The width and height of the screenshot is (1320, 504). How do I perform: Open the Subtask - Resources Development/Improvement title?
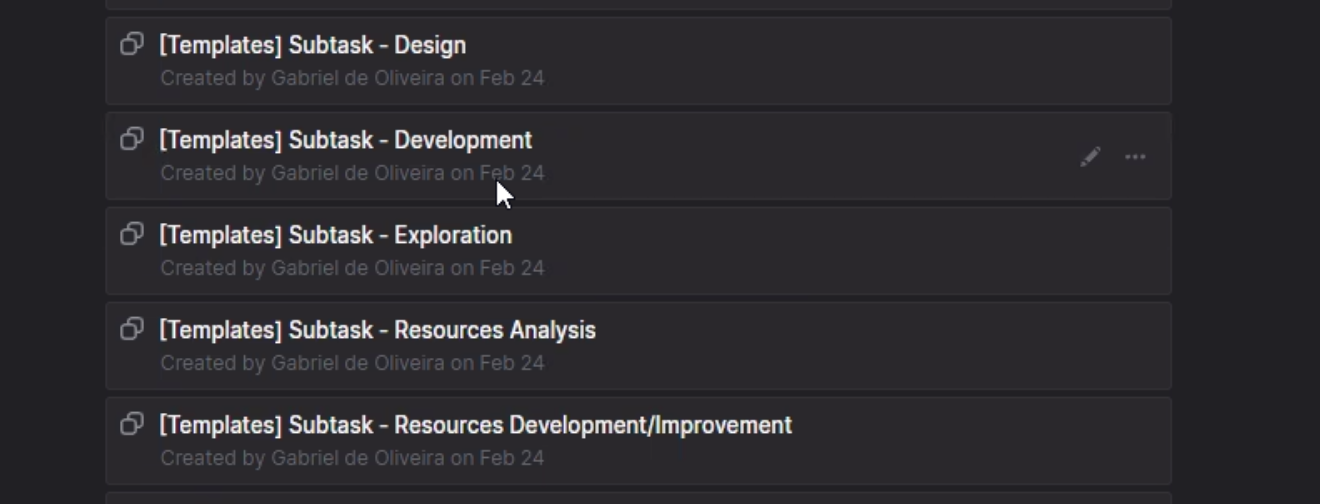(x=475, y=425)
